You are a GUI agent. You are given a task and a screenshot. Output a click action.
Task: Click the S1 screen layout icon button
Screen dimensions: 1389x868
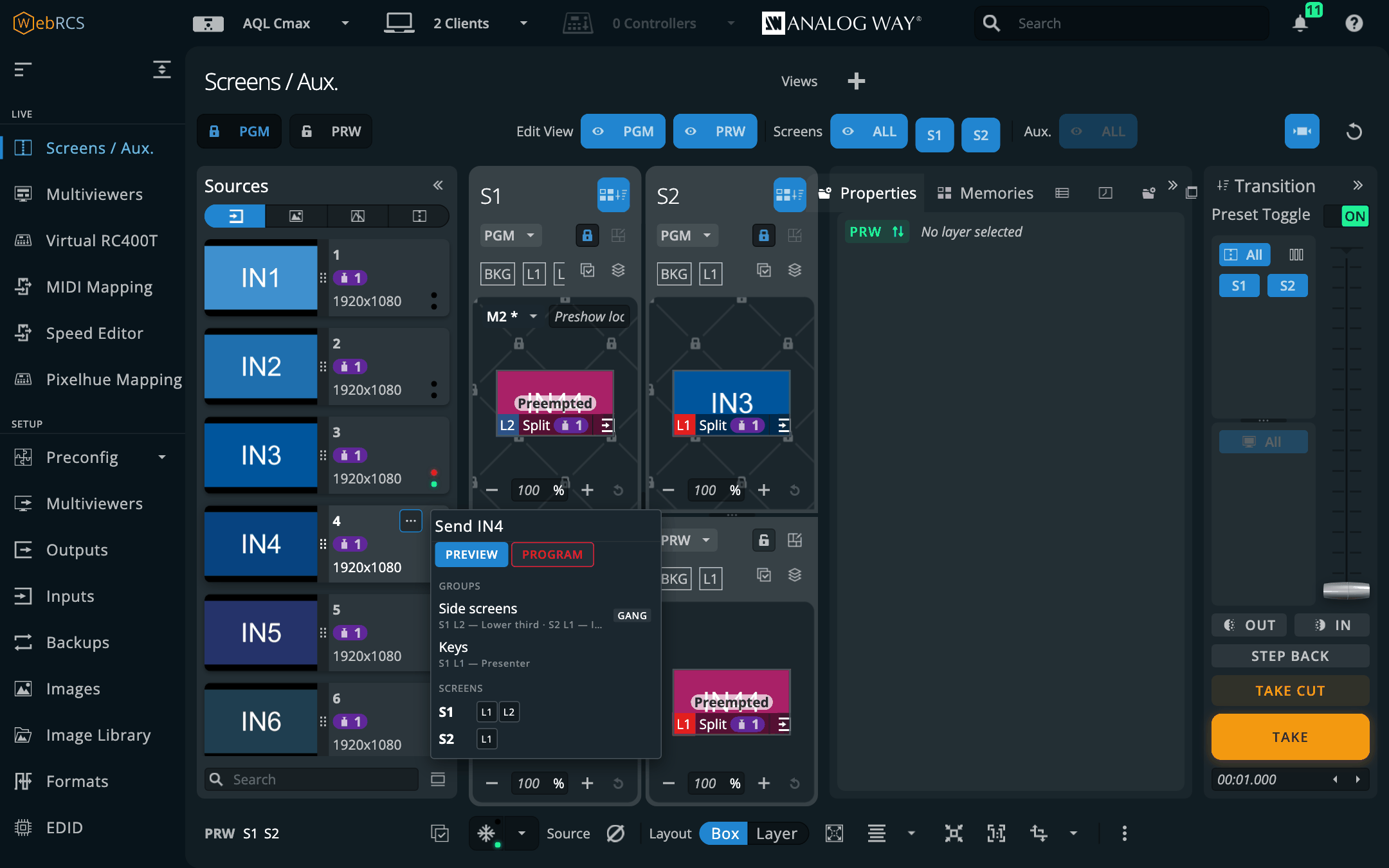(x=613, y=195)
